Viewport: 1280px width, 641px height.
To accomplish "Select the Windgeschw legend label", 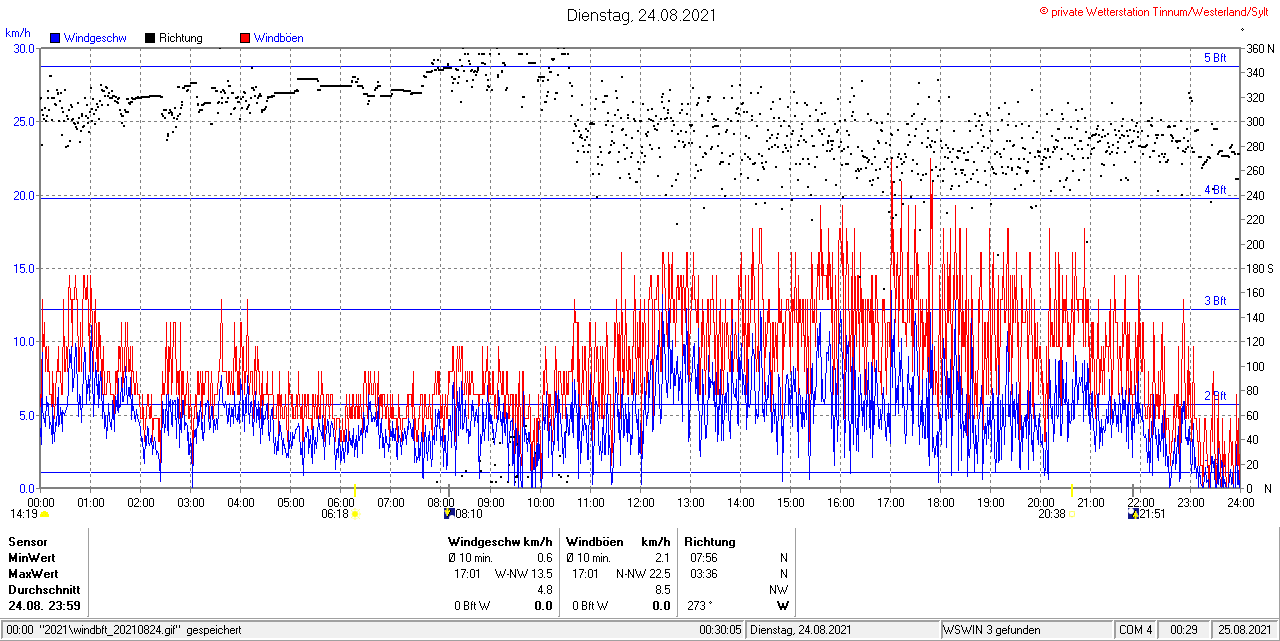I will click(x=94, y=38).
